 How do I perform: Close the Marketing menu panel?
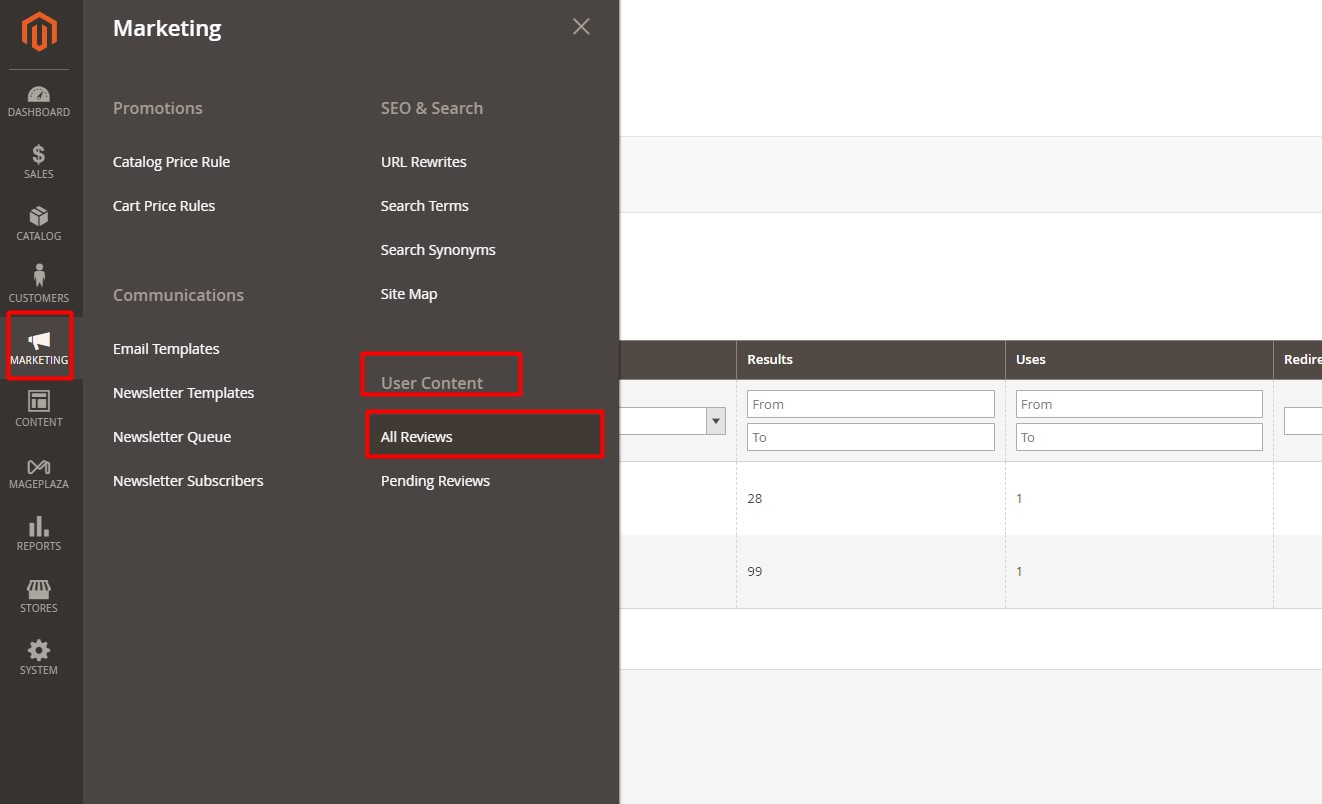coord(581,27)
